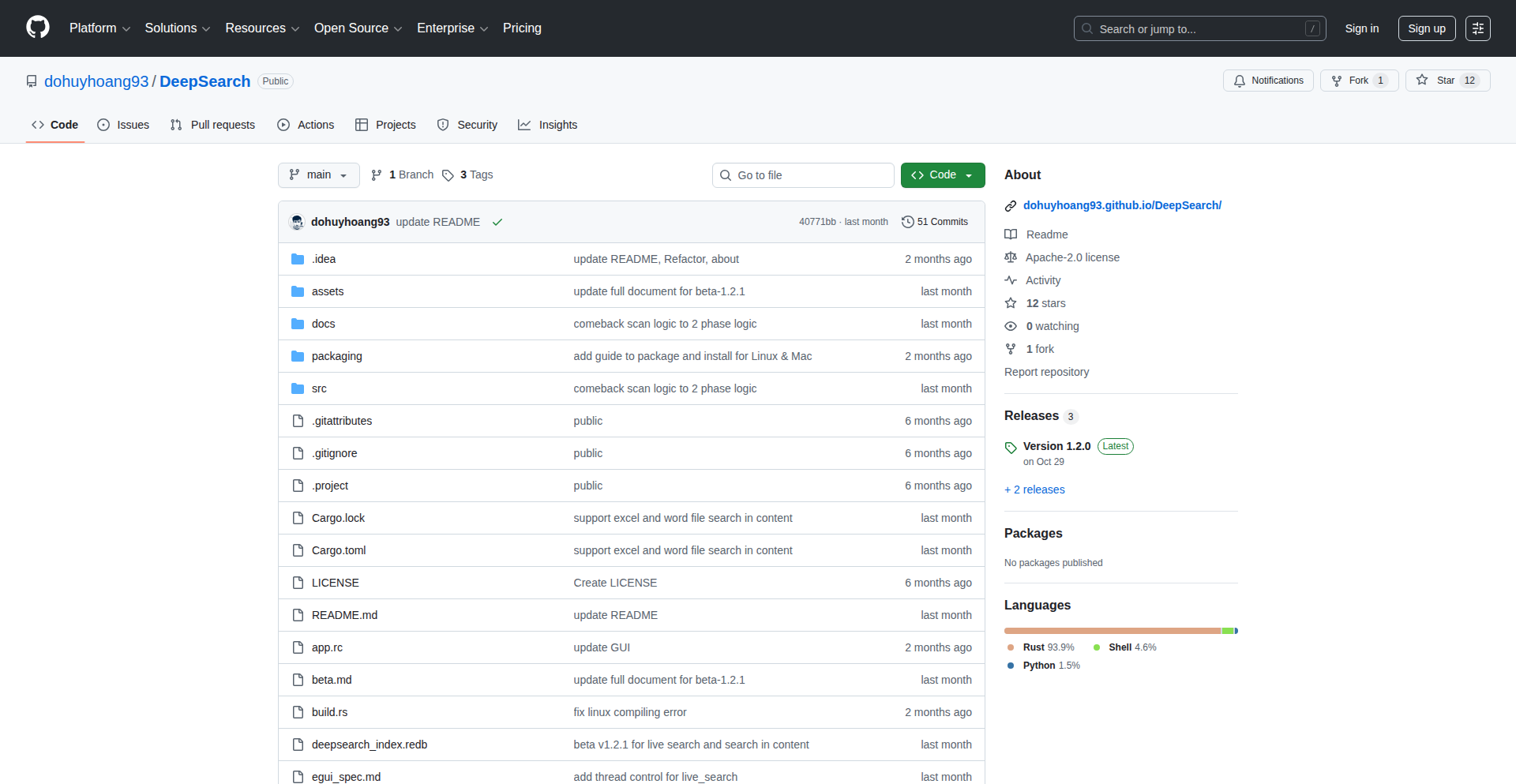Open commit history via the clock icon
The width and height of the screenshot is (1516, 784).
[907, 222]
